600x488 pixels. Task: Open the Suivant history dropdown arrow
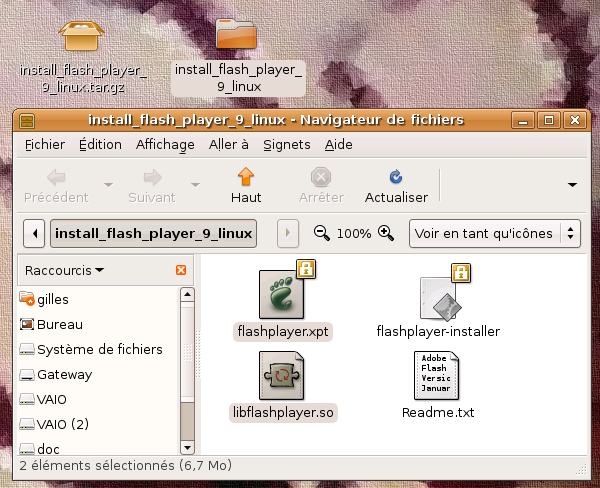pos(196,185)
